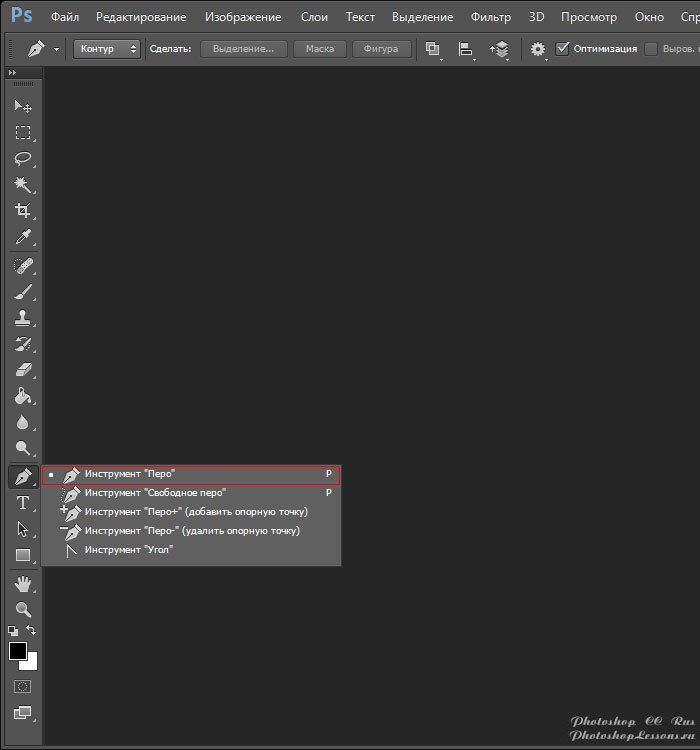Open the Контур mode dropdown
Screen dimensions: 700x750
106,48
